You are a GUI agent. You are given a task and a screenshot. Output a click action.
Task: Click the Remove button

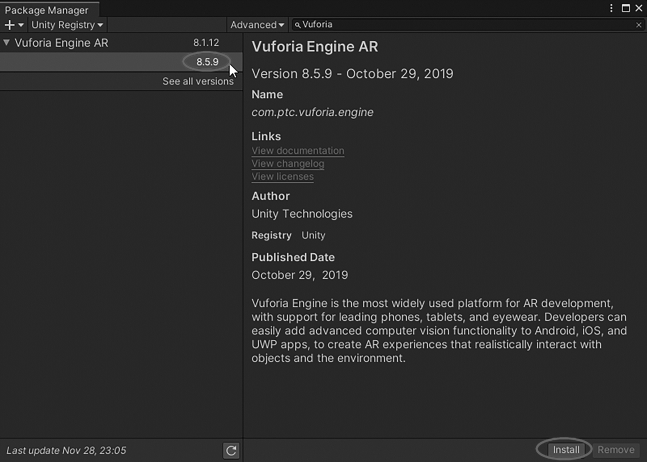(616, 450)
